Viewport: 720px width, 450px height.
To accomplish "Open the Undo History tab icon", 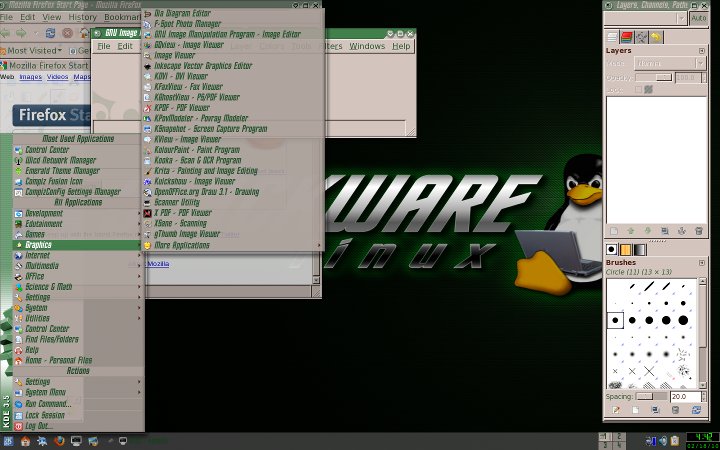I will [x=656, y=37].
